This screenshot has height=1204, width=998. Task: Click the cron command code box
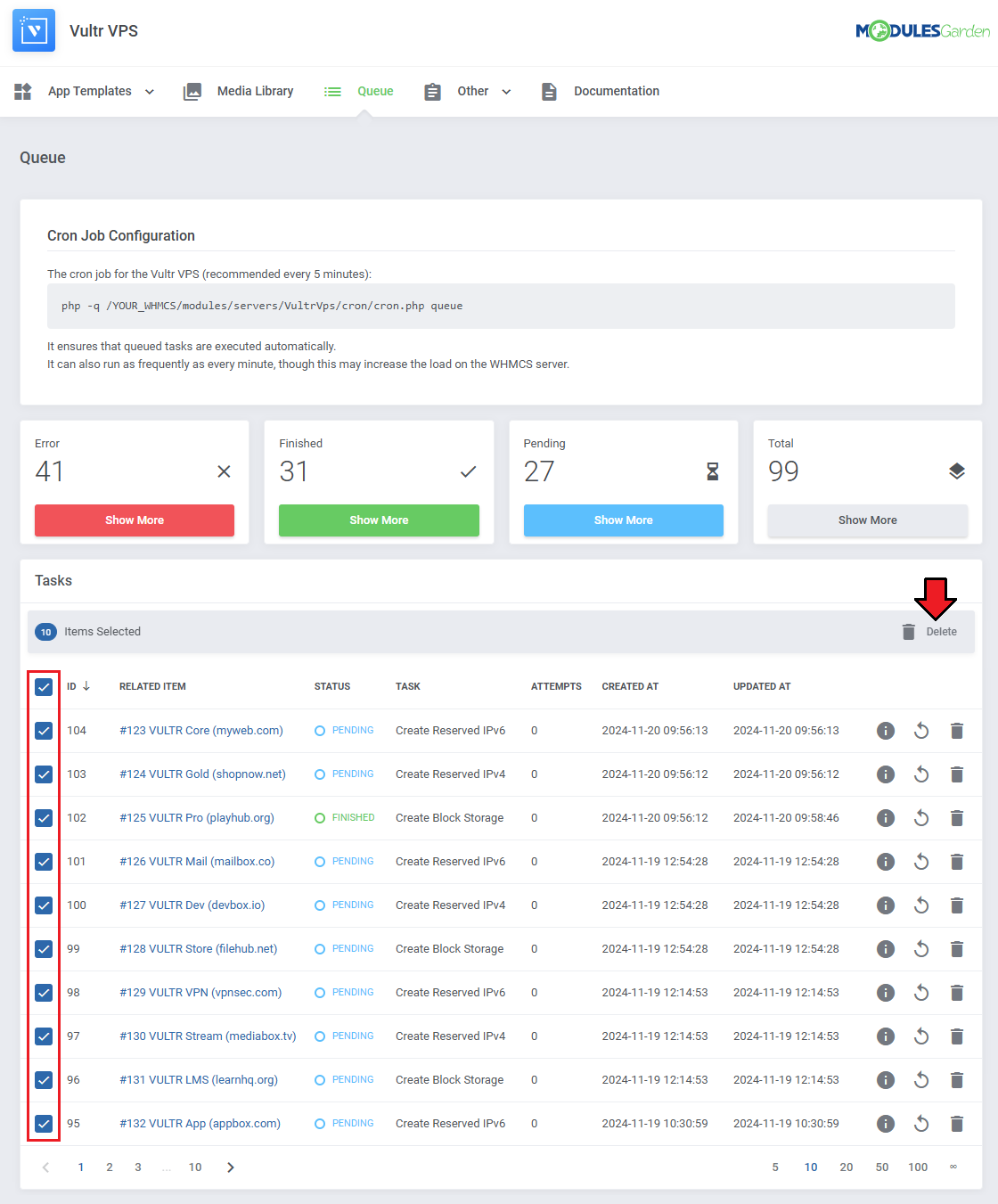tap(501, 306)
